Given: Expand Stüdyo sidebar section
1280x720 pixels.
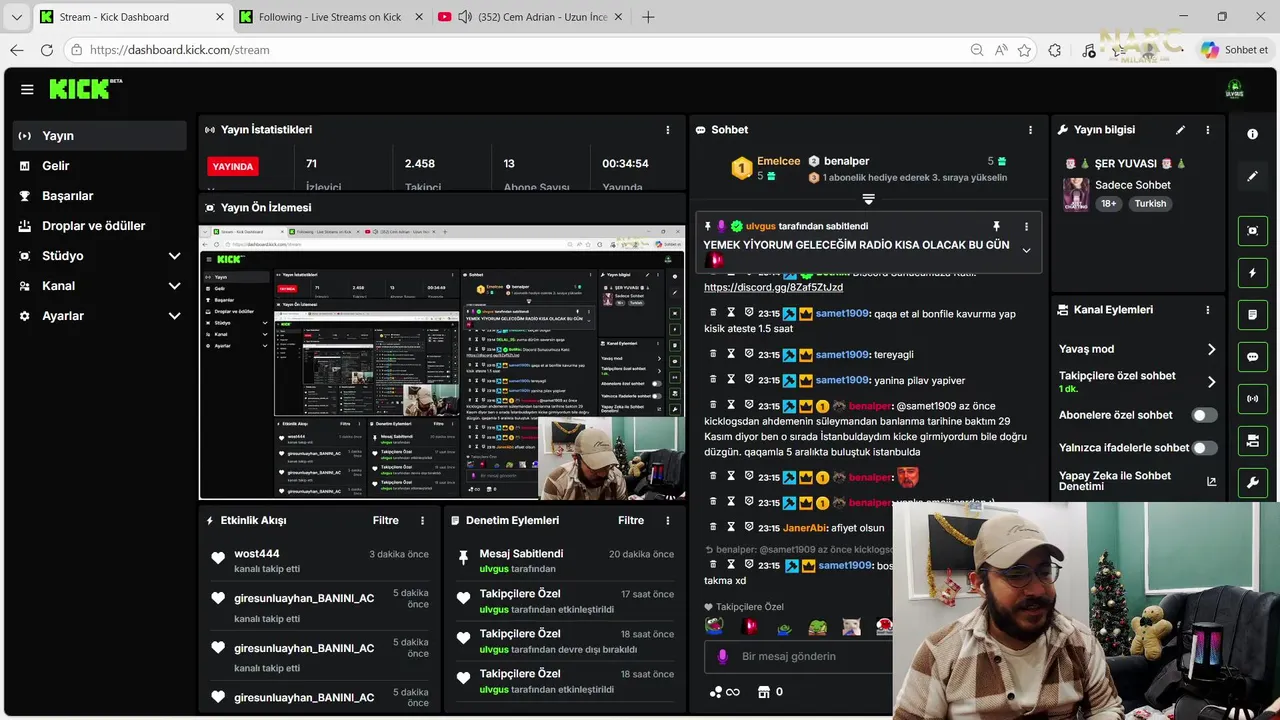Looking at the screenshot, I should click(x=174, y=256).
